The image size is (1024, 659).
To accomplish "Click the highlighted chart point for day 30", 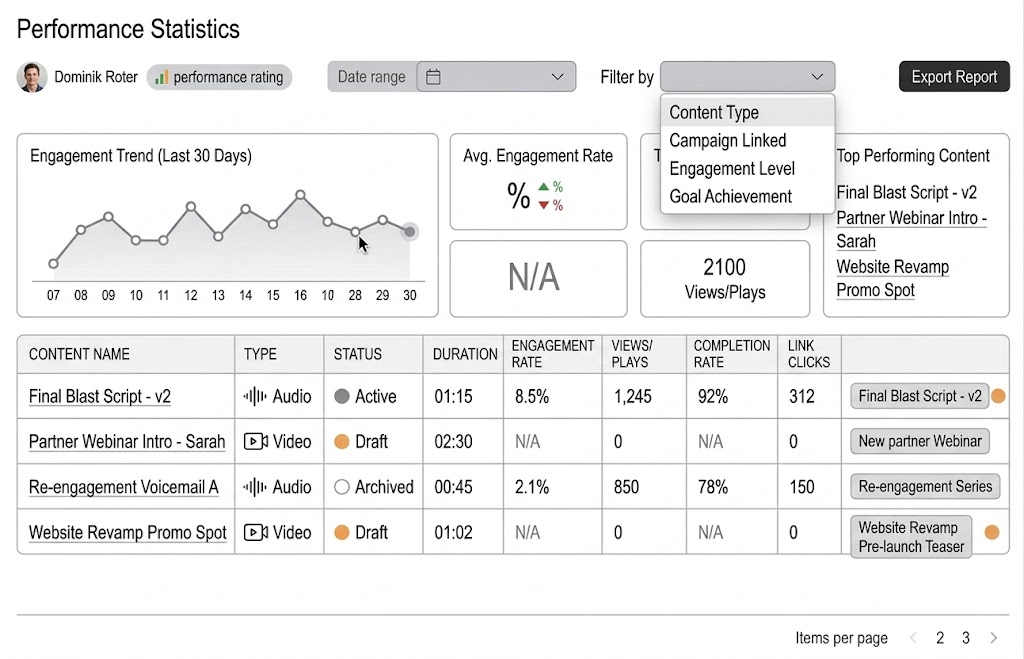I will pos(409,232).
